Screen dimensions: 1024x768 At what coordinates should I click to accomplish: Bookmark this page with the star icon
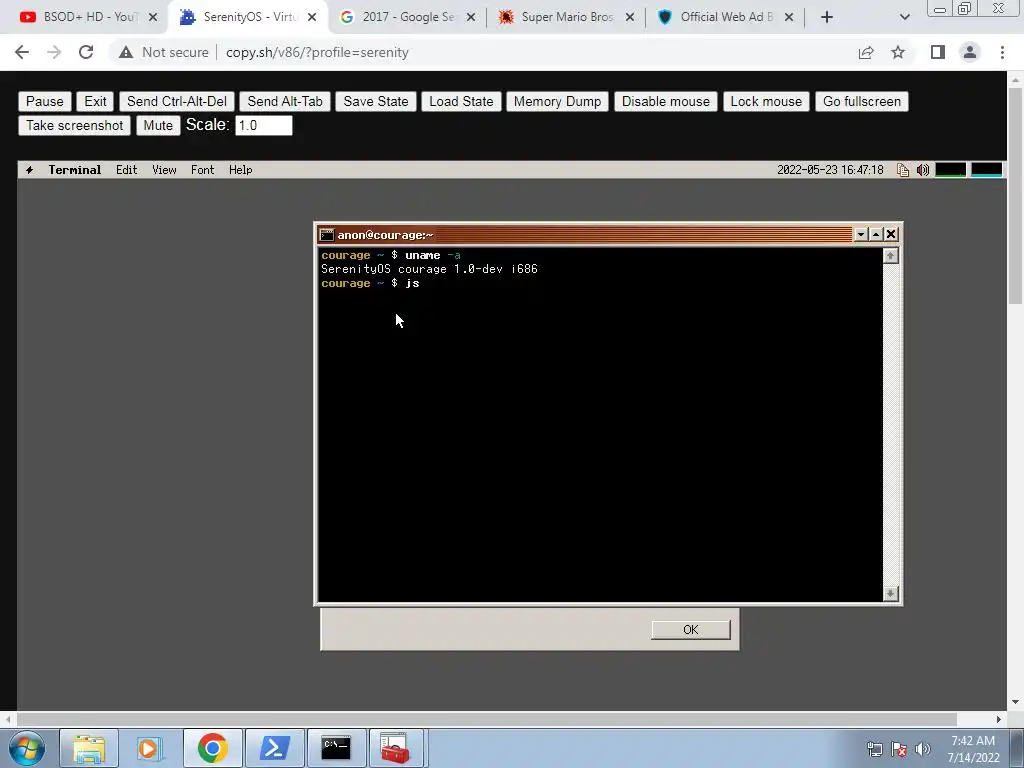pyautogui.click(x=898, y=52)
